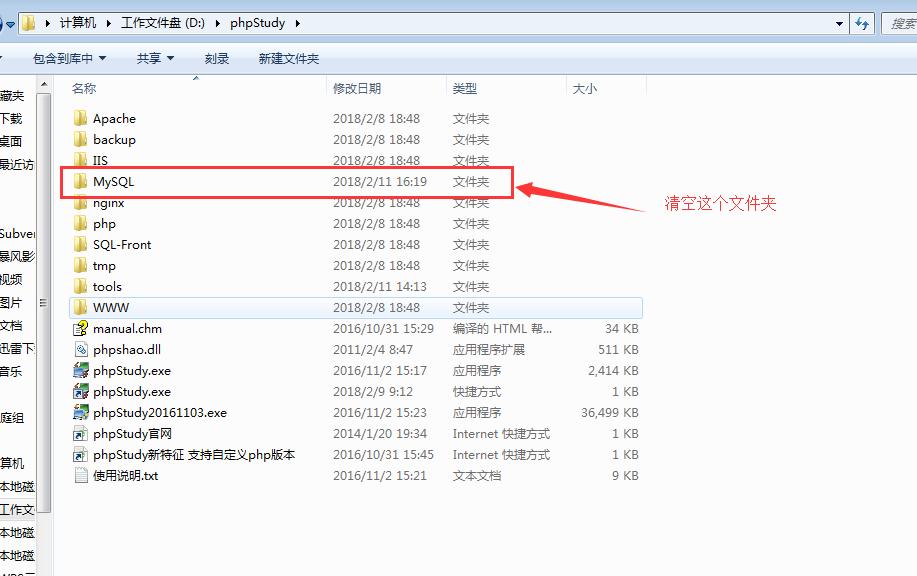This screenshot has height=576, width=917.
Task: Expand the arrow after 计算机 in breadcrumb
Action: click(x=108, y=23)
